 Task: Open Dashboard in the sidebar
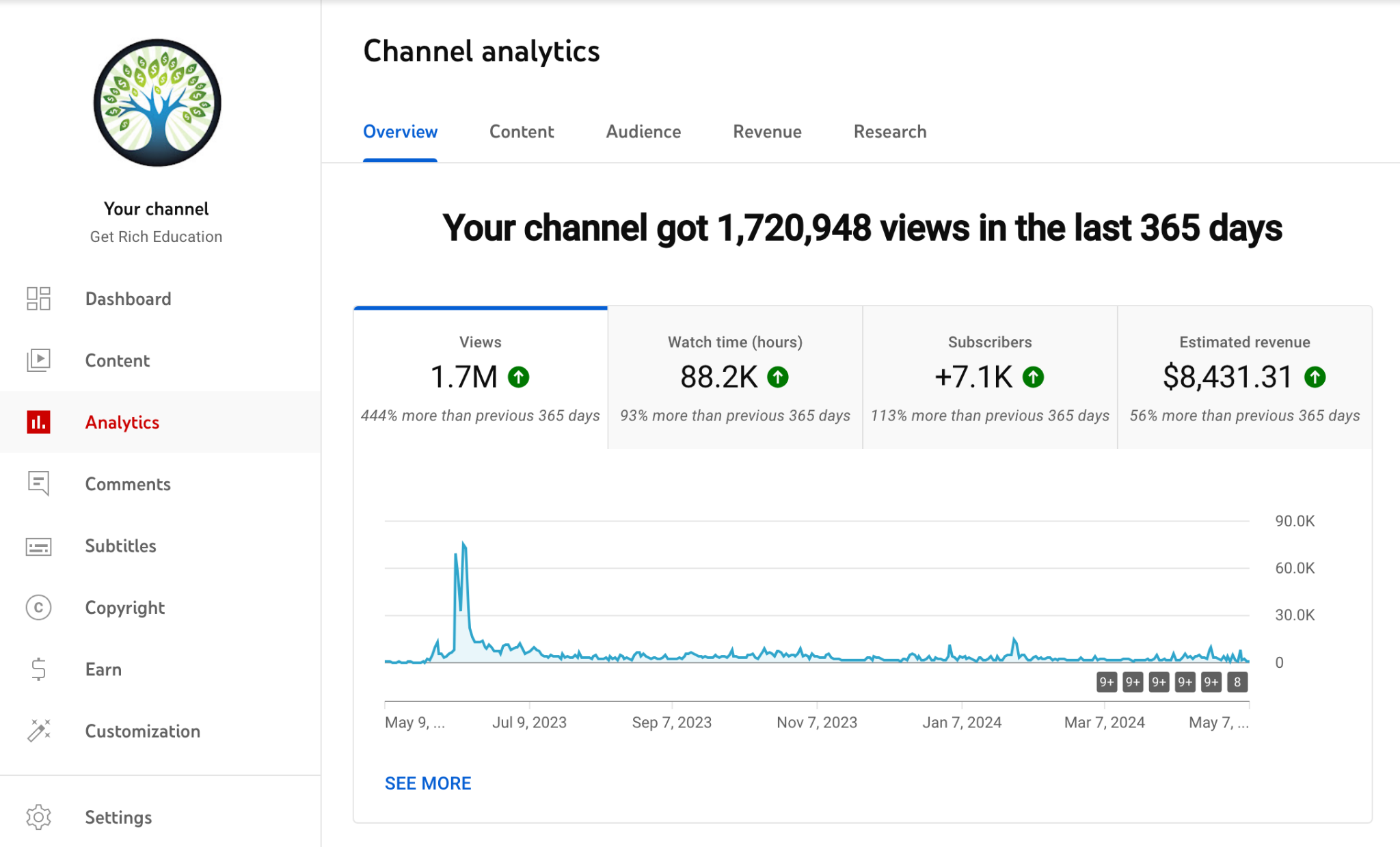pyautogui.click(x=160, y=299)
